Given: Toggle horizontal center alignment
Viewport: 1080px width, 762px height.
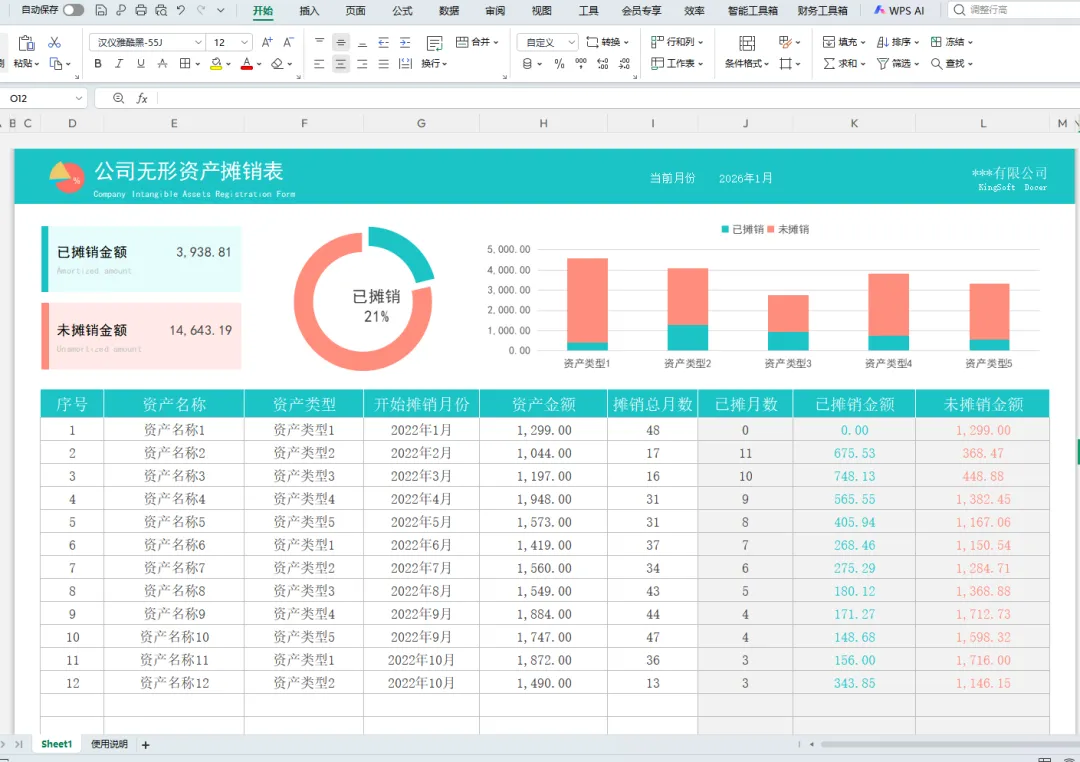Looking at the screenshot, I should click(340, 63).
